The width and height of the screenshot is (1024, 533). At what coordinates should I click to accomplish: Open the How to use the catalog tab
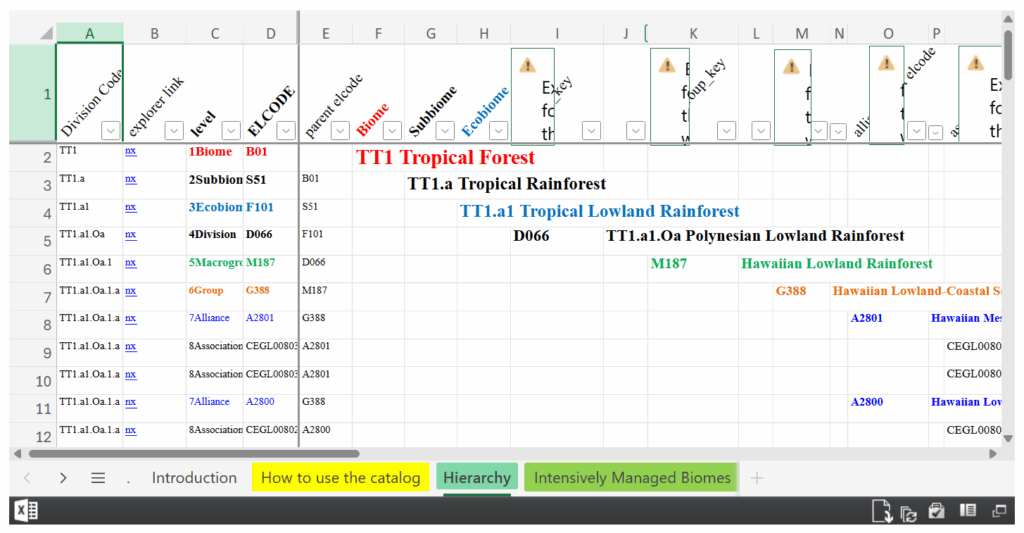pos(340,478)
